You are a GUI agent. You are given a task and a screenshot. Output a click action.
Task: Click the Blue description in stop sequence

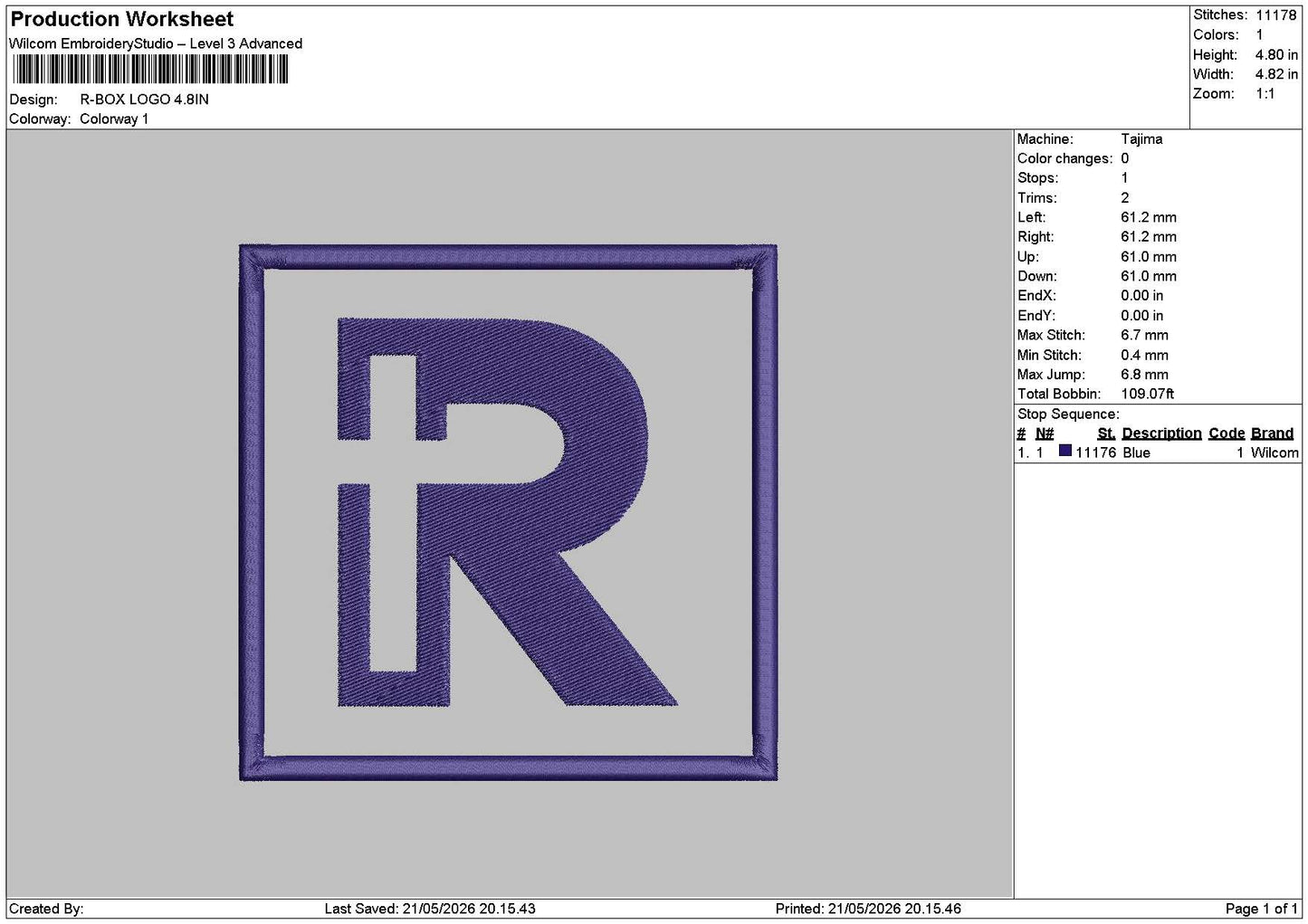[x=1136, y=452]
